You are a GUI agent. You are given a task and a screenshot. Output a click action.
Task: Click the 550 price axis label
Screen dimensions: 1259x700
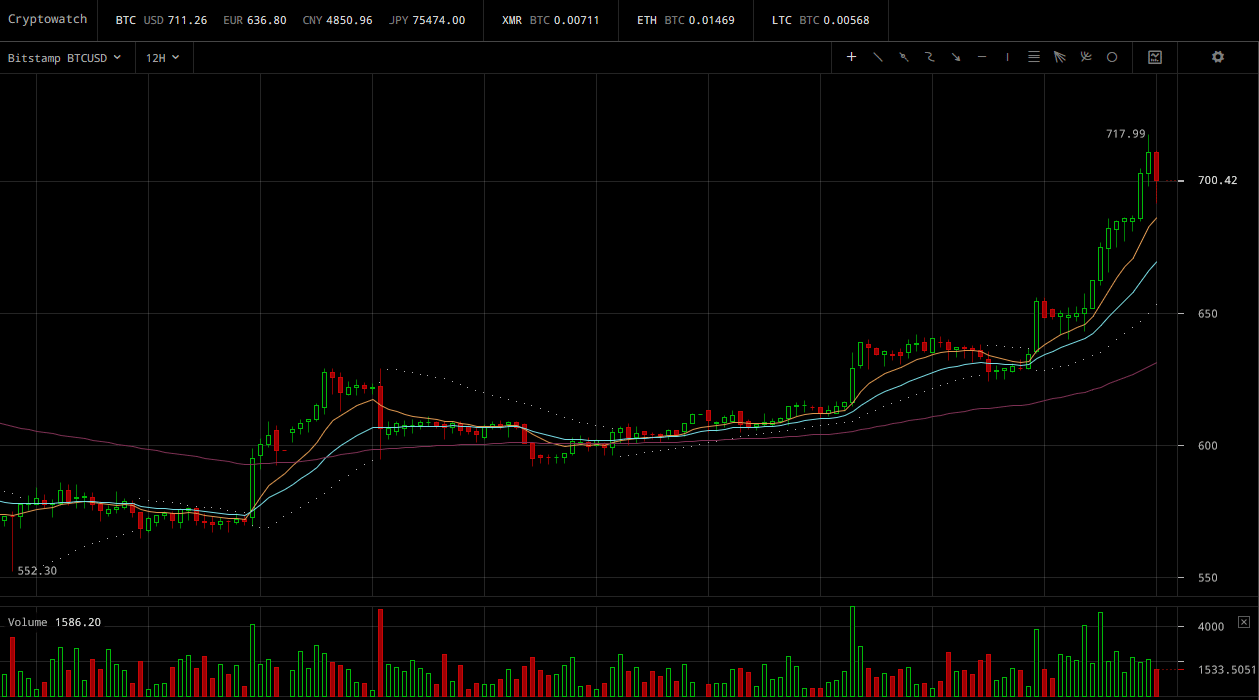pos(1208,578)
